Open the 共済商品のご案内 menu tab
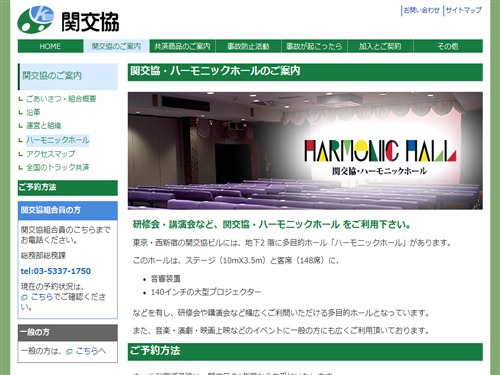The image size is (500, 375). click(x=182, y=46)
